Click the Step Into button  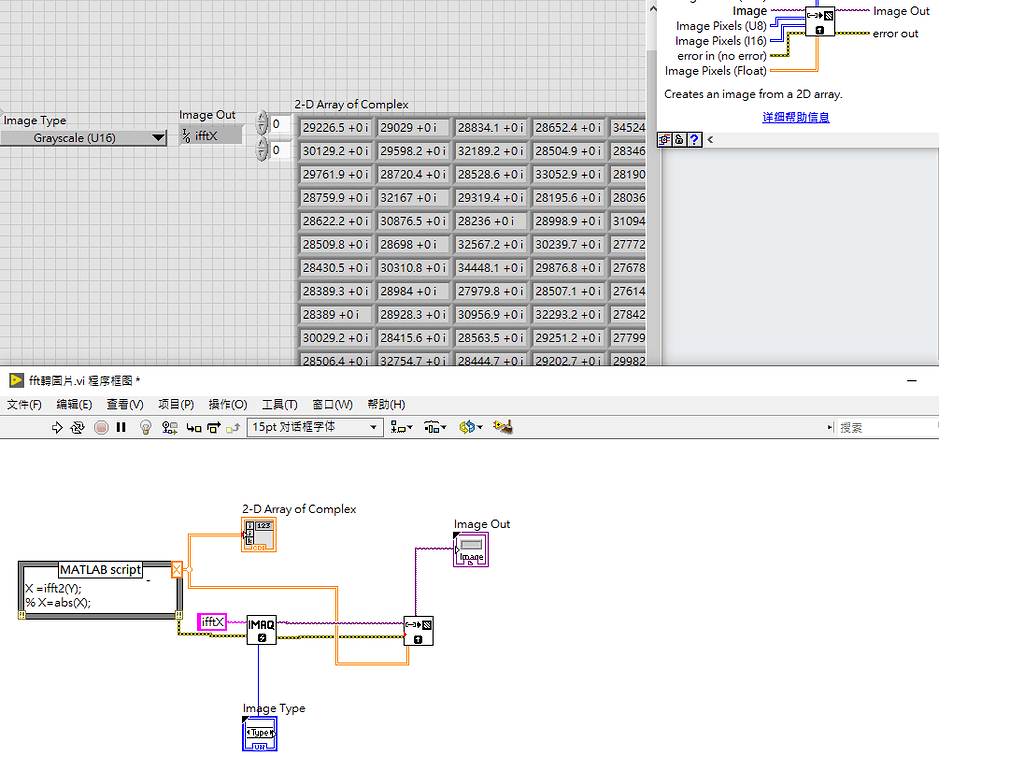click(194, 428)
